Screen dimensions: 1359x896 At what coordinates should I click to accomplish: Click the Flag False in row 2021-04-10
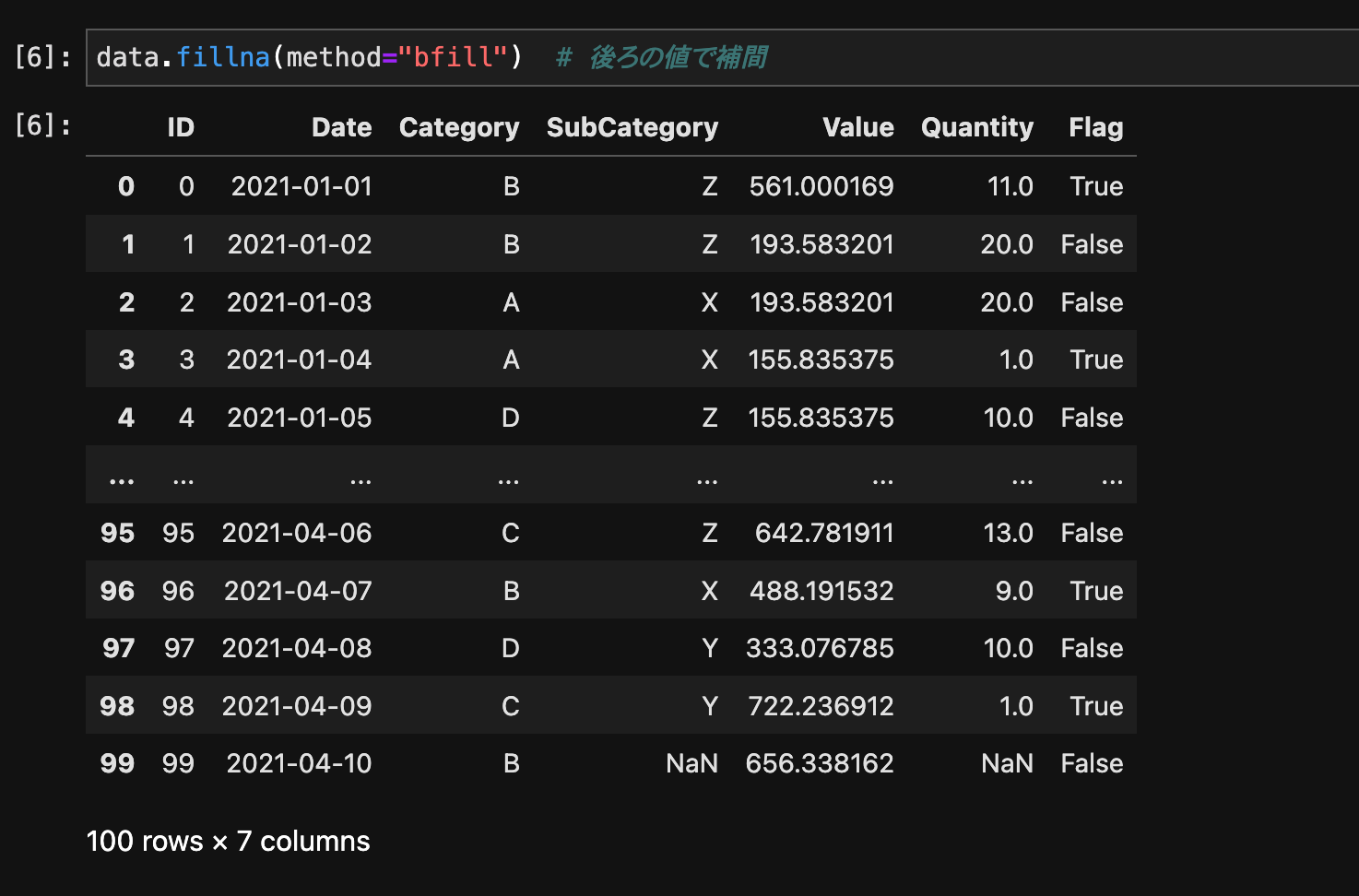click(1093, 763)
